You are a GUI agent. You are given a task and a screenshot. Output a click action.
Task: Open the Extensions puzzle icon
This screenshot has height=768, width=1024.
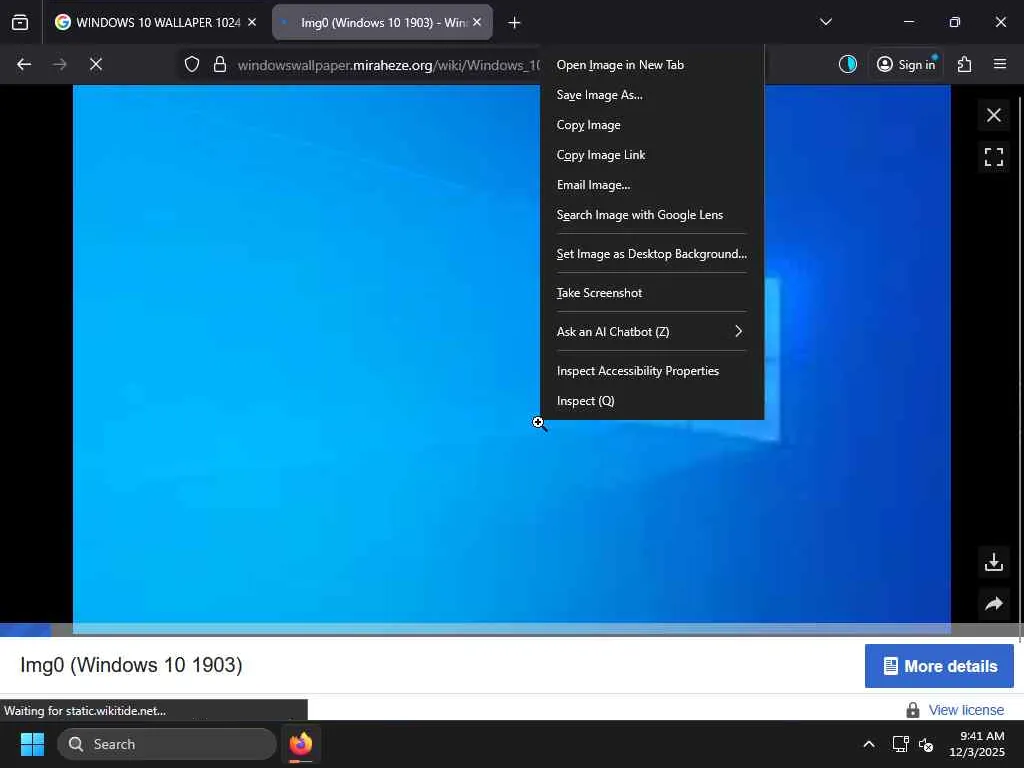tap(965, 64)
